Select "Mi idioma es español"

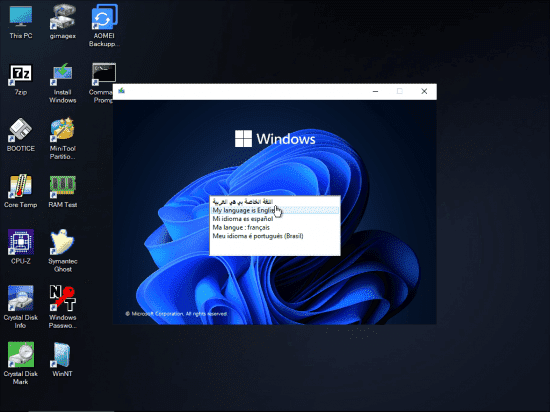pyautogui.click(x=275, y=219)
